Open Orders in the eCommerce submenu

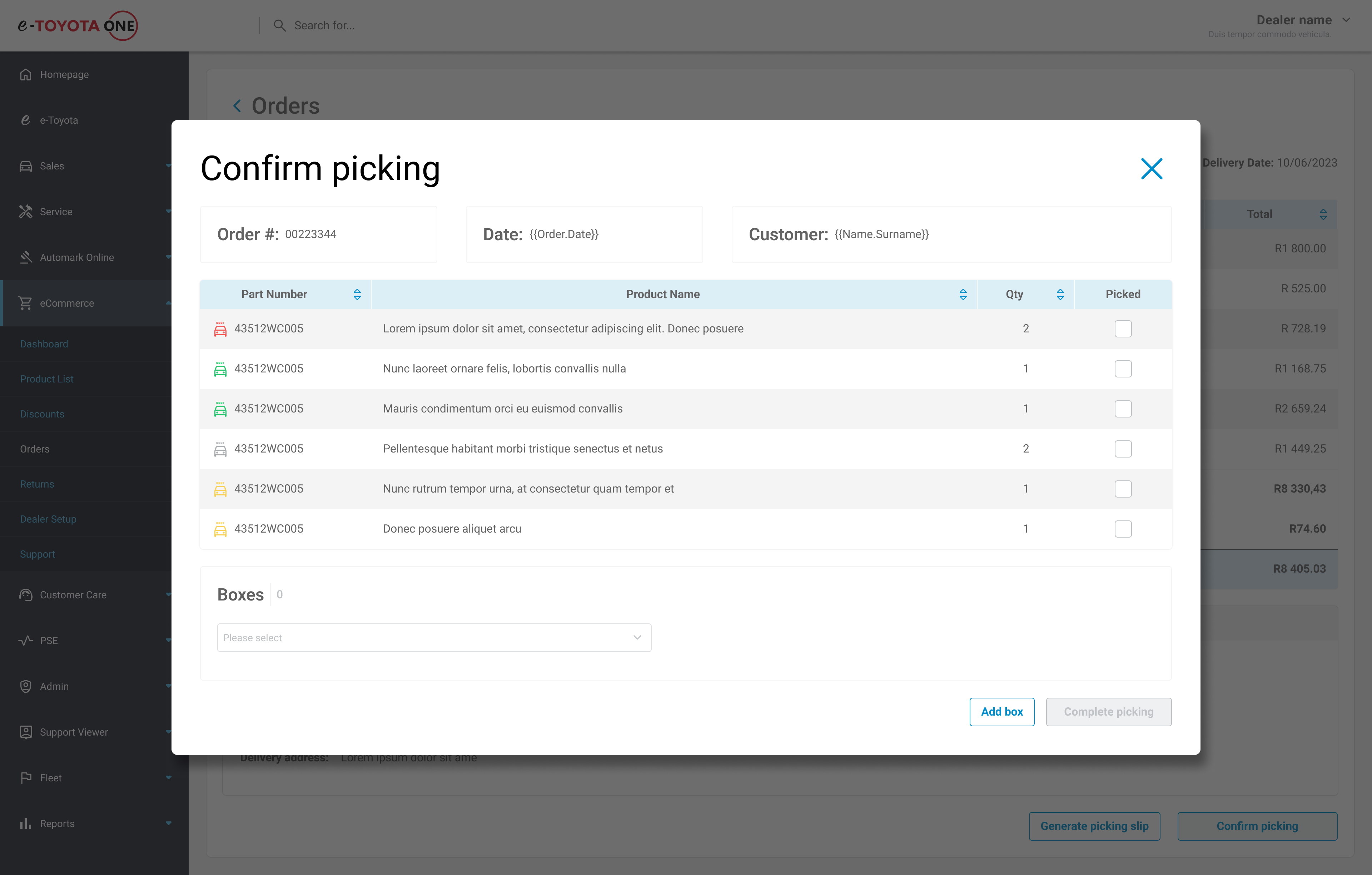click(35, 449)
